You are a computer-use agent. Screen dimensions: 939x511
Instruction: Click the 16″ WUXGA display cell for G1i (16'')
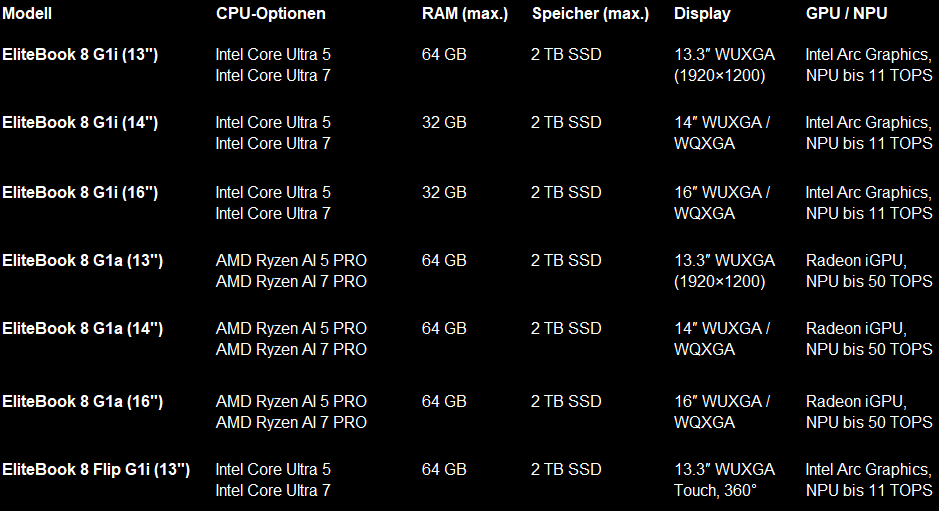click(x=722, y=192)
